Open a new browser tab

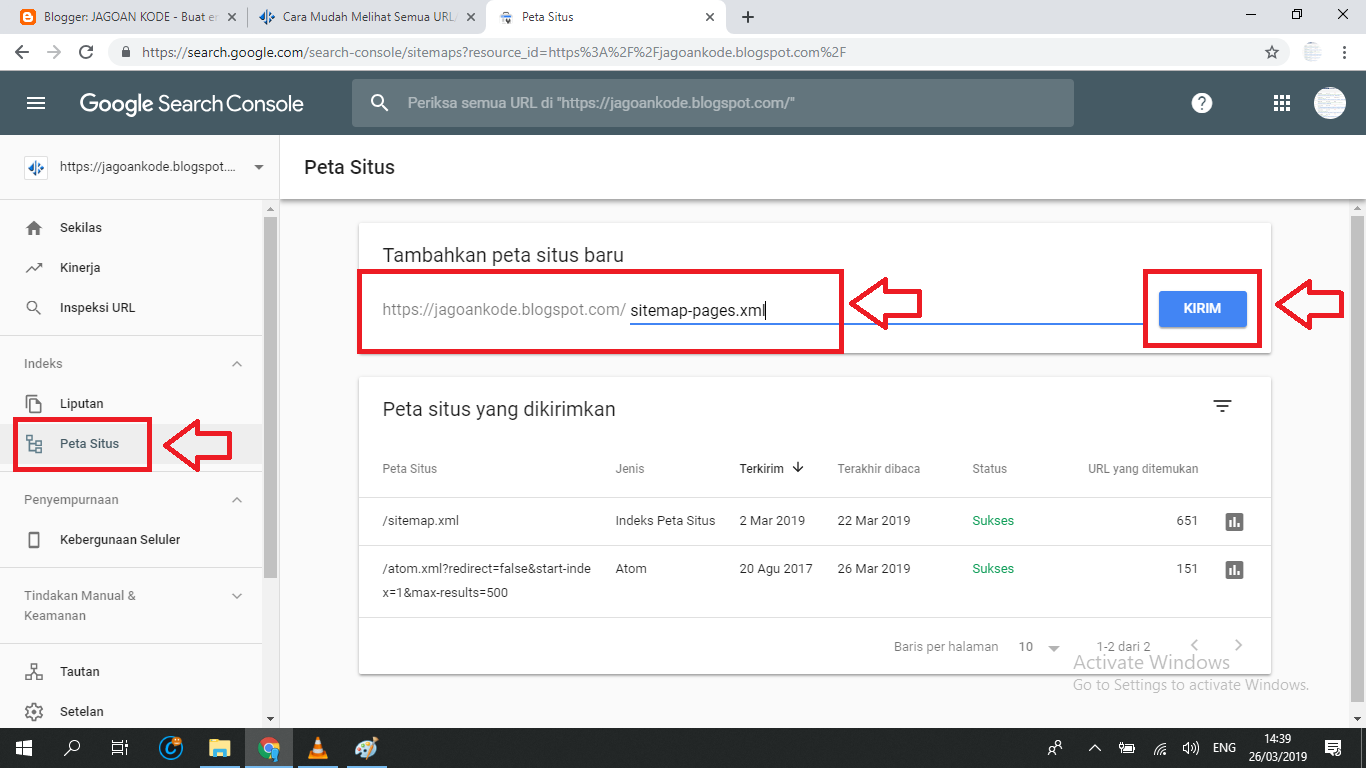pos(748,17)
